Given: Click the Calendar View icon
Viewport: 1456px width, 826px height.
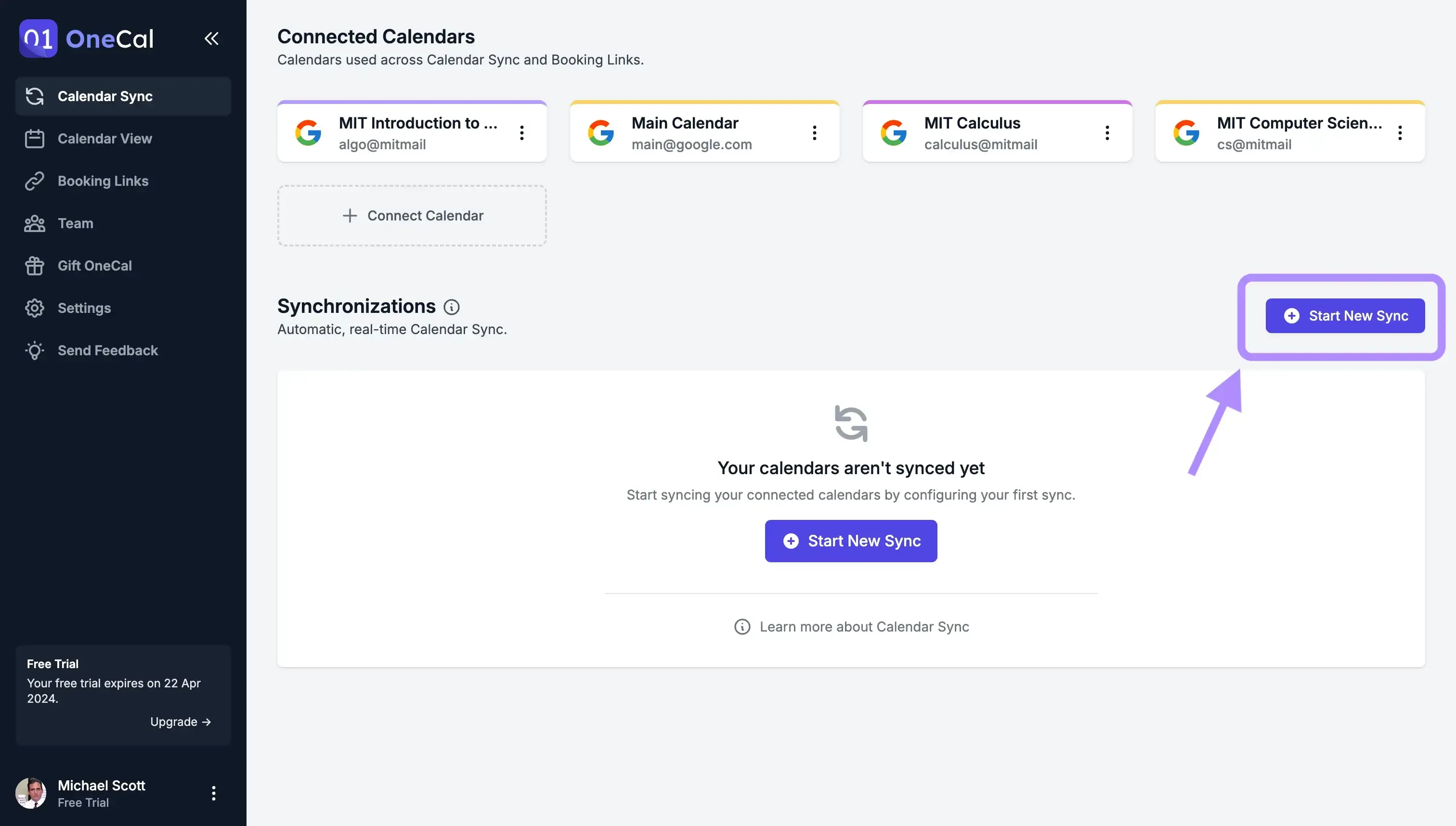Looking at the screenshot, I should [35, 139].
